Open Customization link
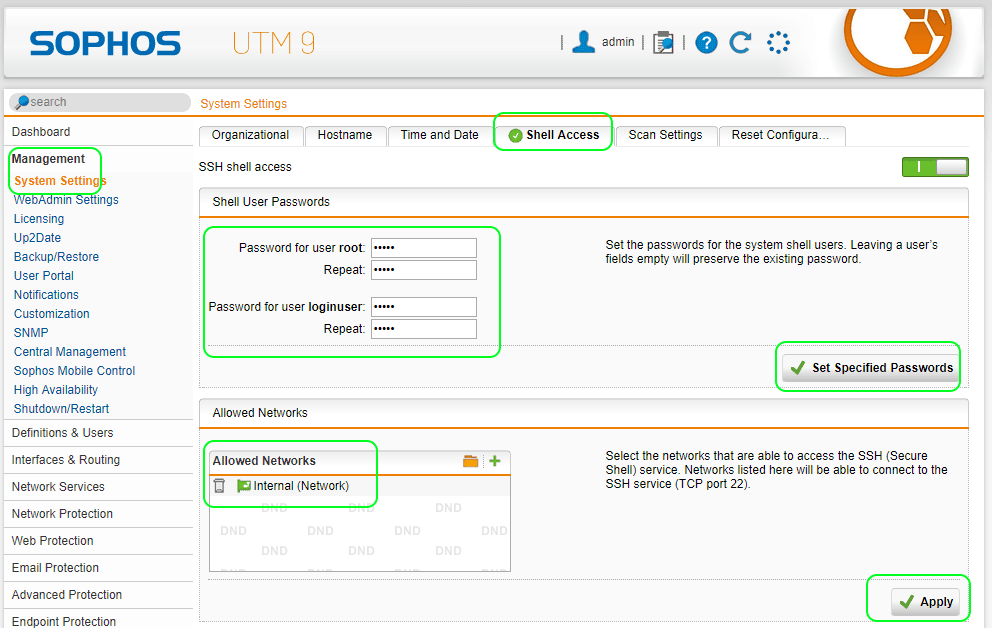Screen dimensions: 992x628 click(52, 314)
